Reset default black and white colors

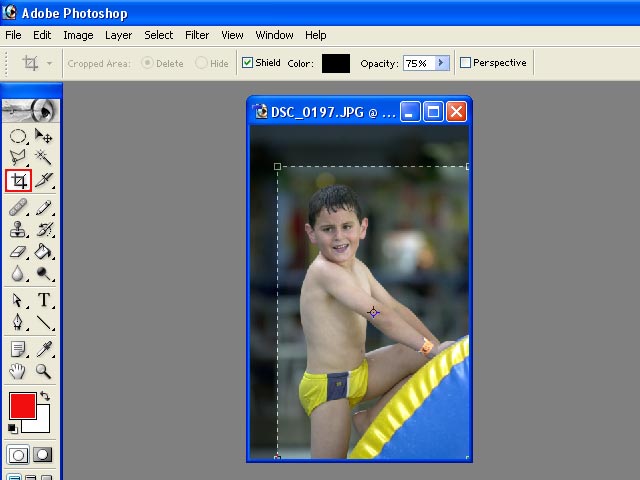coord(13,429)
